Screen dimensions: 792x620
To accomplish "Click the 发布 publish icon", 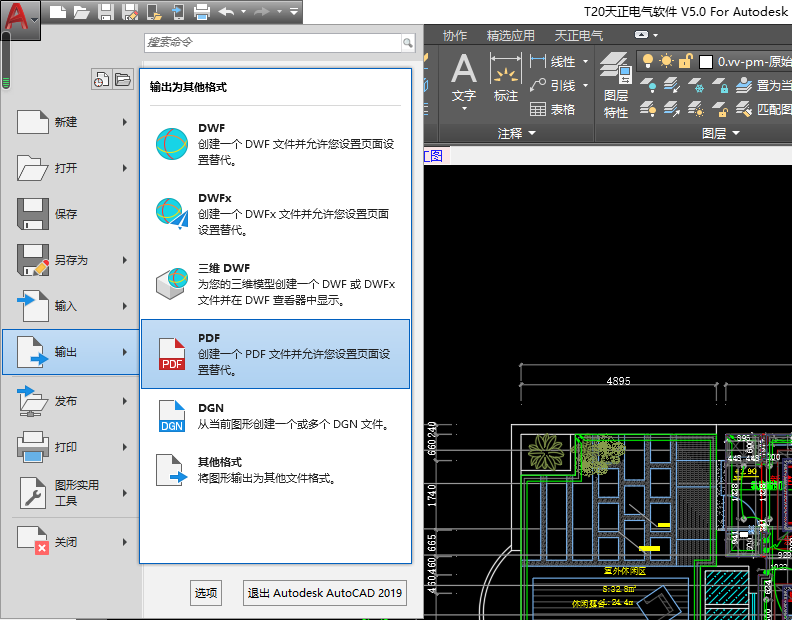I will [32, 401].
